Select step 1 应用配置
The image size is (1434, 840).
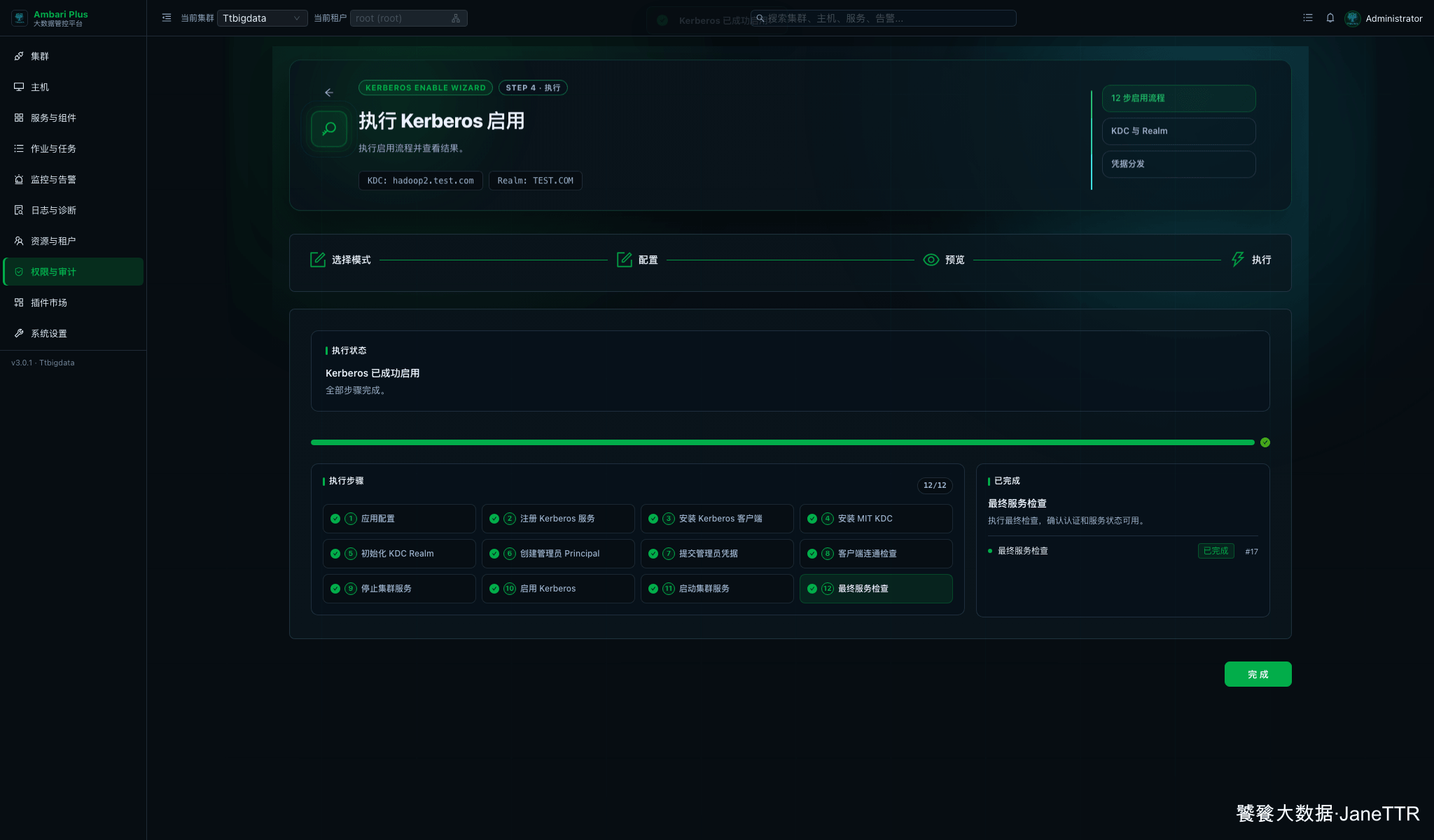[399, 519]
